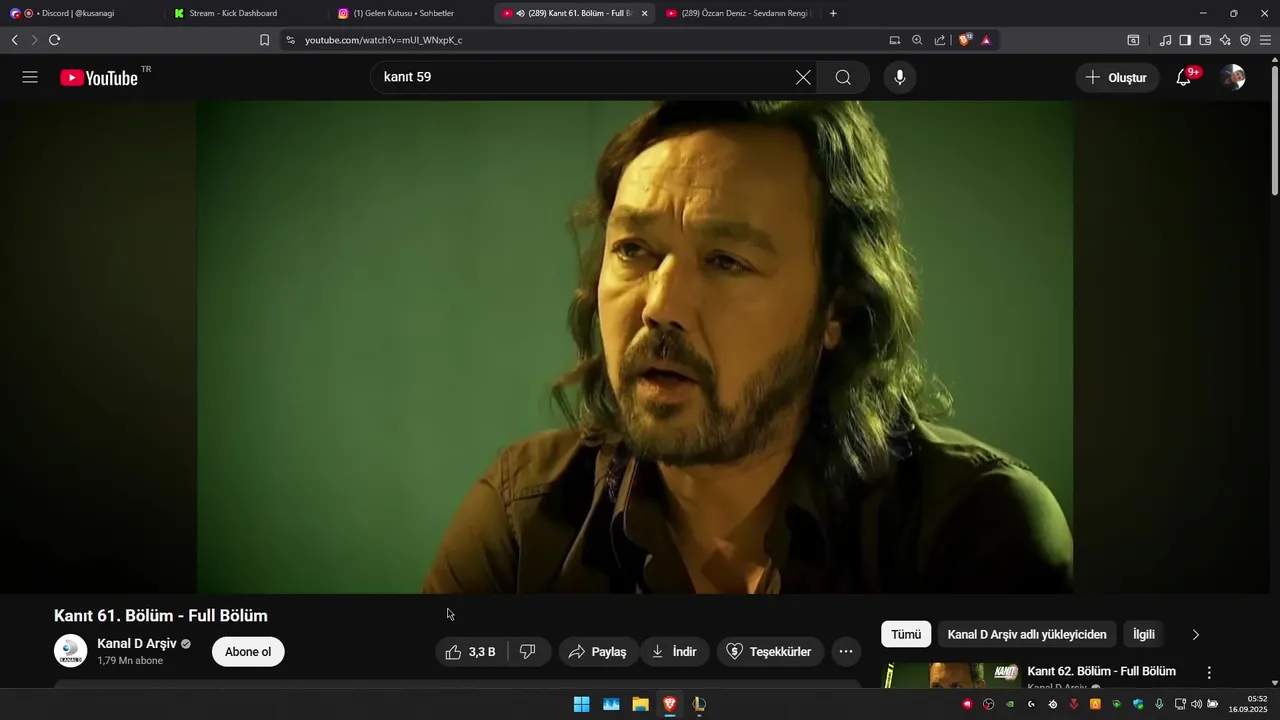The height and width of the screenshot is (720, 1280).
Task: Select the İlgili filter chip
Action: point(1143,634)
